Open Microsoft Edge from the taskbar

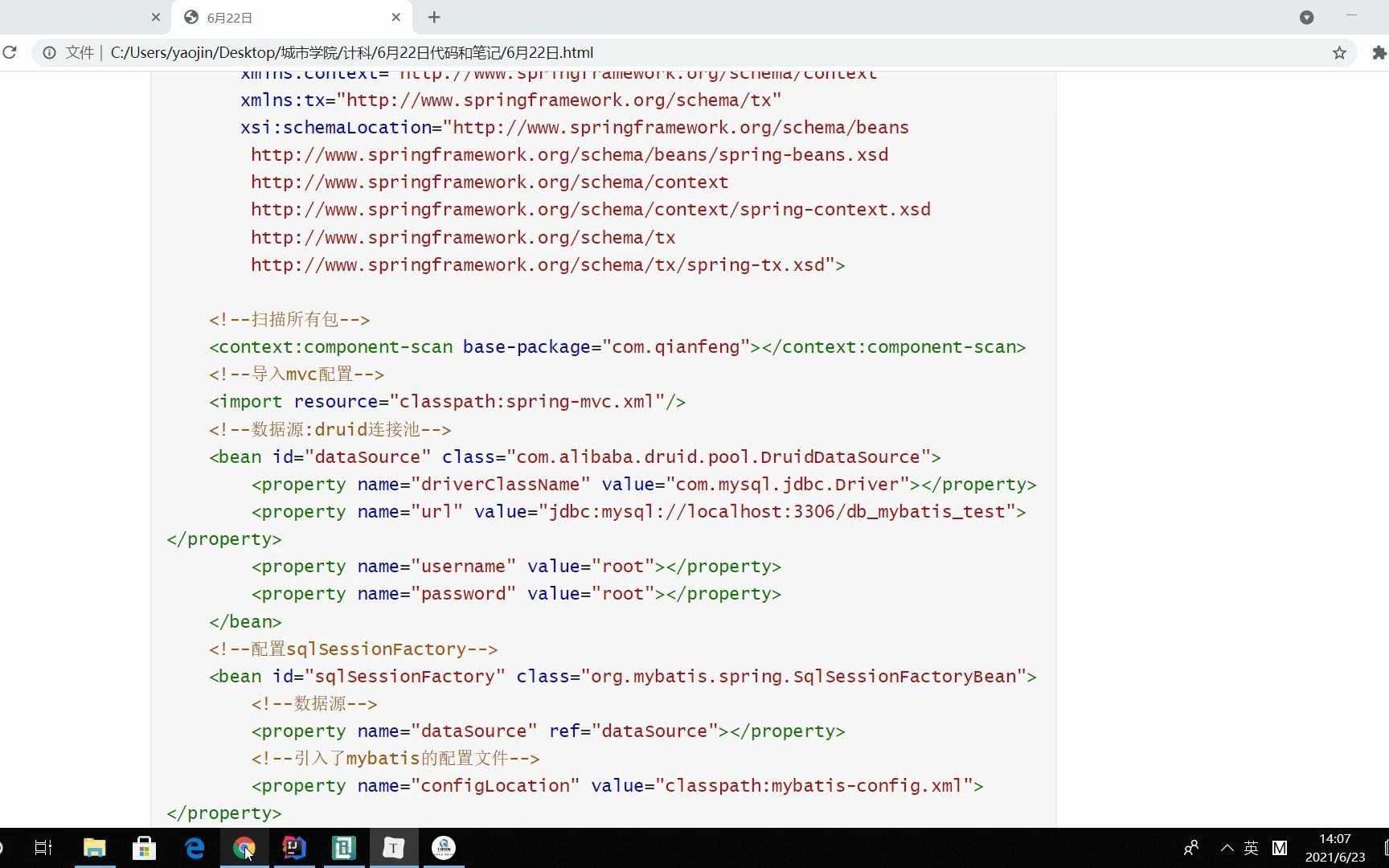195,848
